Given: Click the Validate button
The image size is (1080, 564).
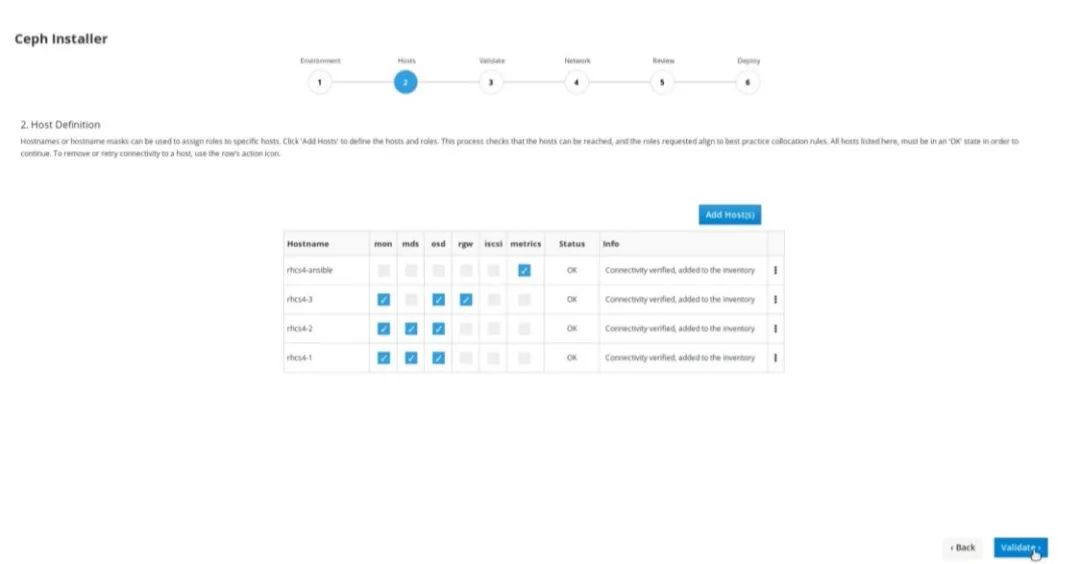Looking at the screenshot, I should pyautogui.click(x=1020, y=547).
